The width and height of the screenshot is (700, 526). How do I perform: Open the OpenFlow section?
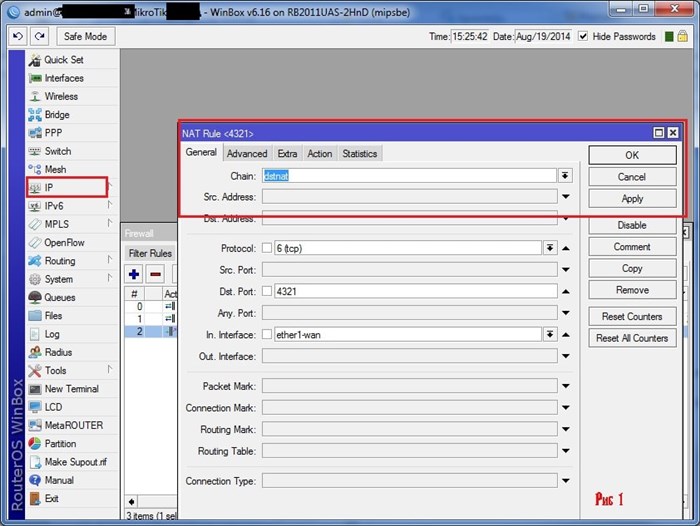64,243
